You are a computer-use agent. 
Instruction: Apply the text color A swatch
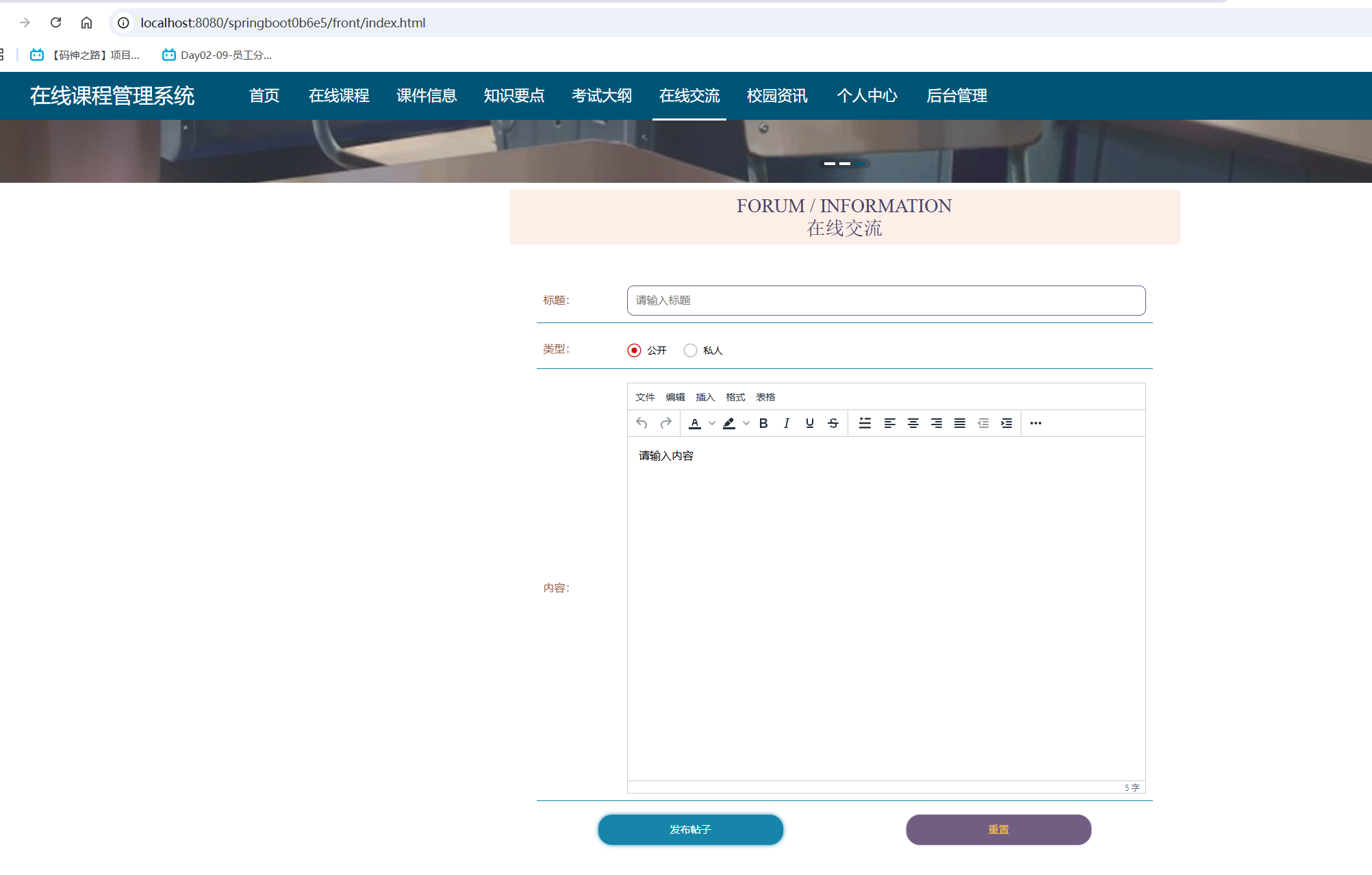pyautogui.click(x=695, y=423)
